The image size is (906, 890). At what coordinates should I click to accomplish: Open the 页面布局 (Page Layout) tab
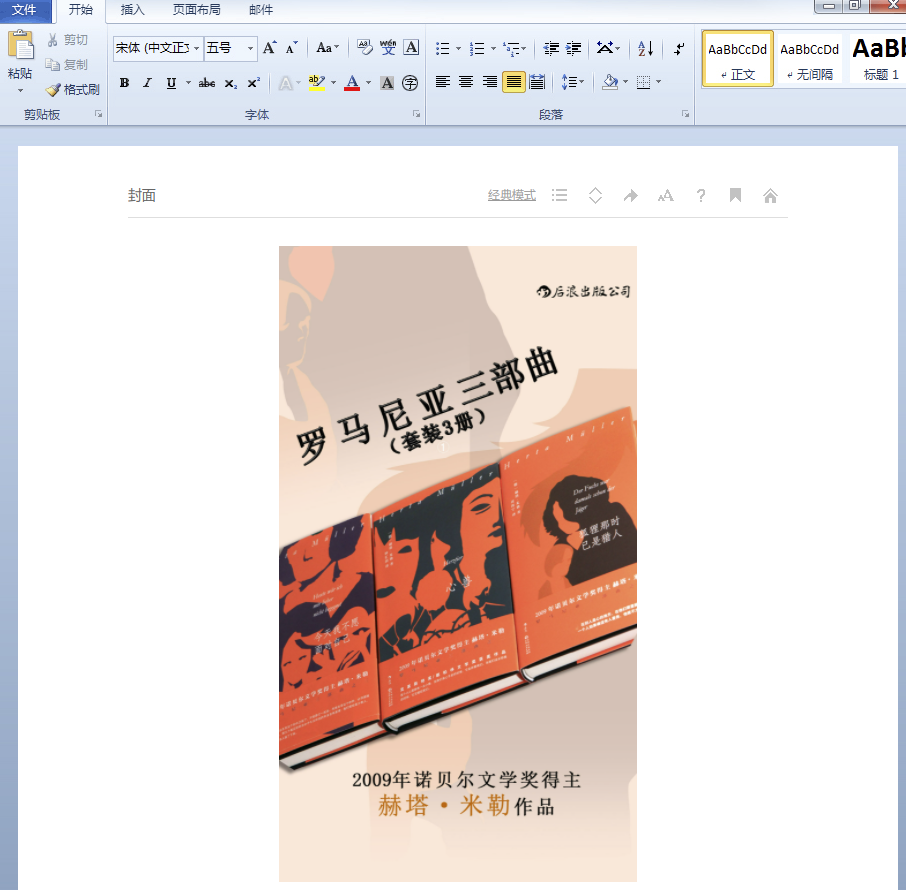point(196,10)
